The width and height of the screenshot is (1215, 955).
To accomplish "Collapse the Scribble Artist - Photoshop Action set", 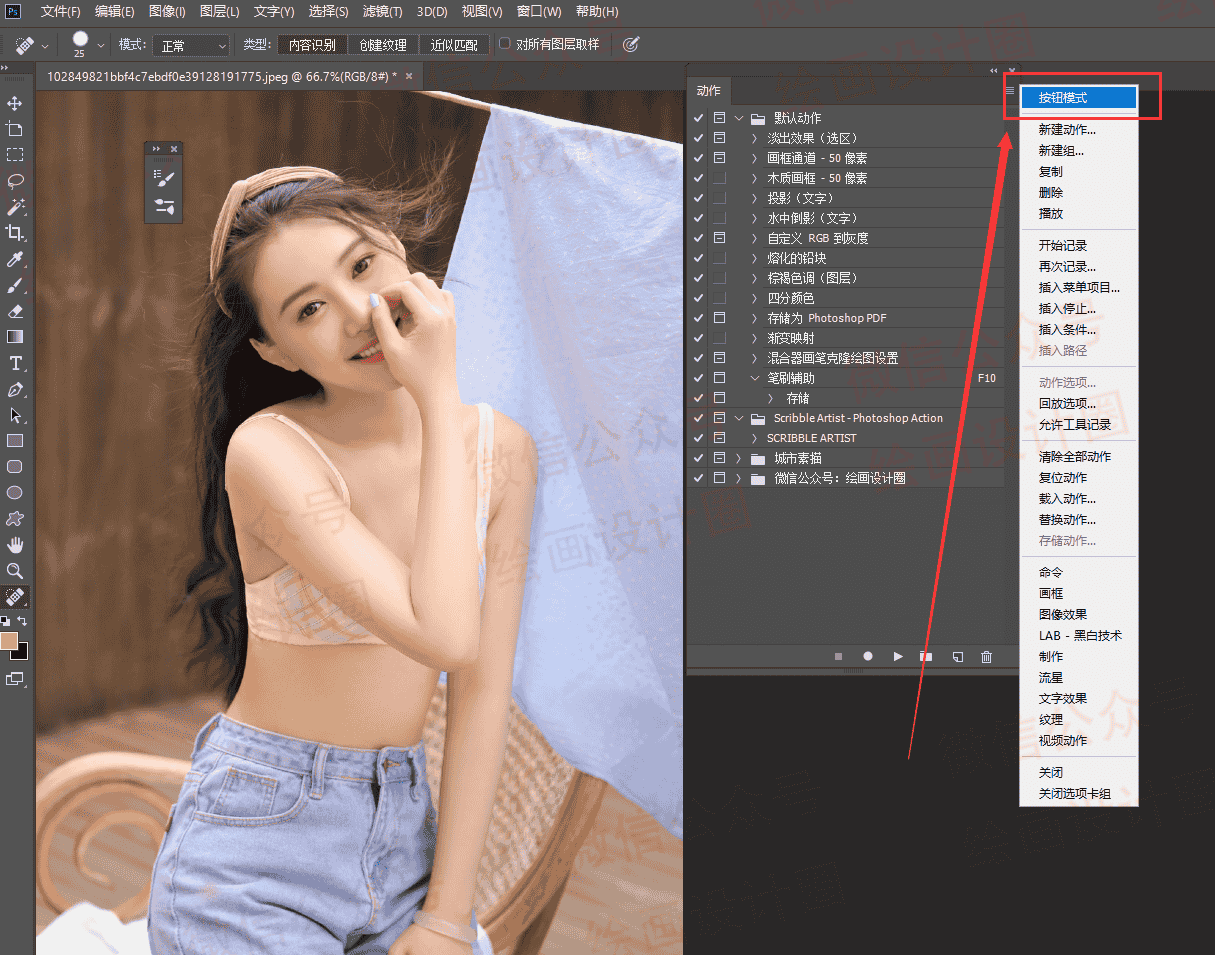I will (x=739, y=418).
